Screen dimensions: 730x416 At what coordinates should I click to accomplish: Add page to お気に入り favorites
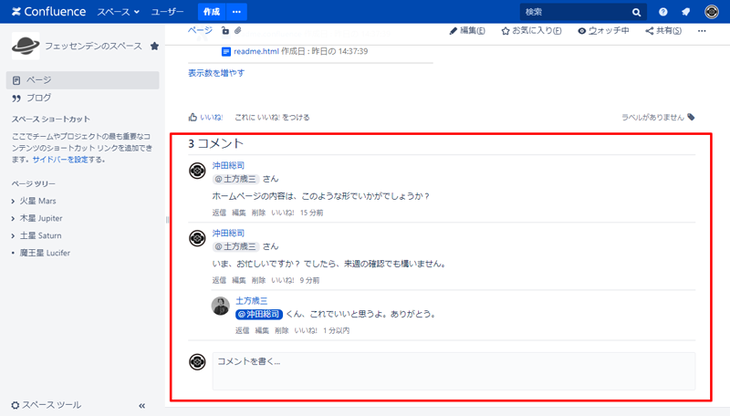531,31
